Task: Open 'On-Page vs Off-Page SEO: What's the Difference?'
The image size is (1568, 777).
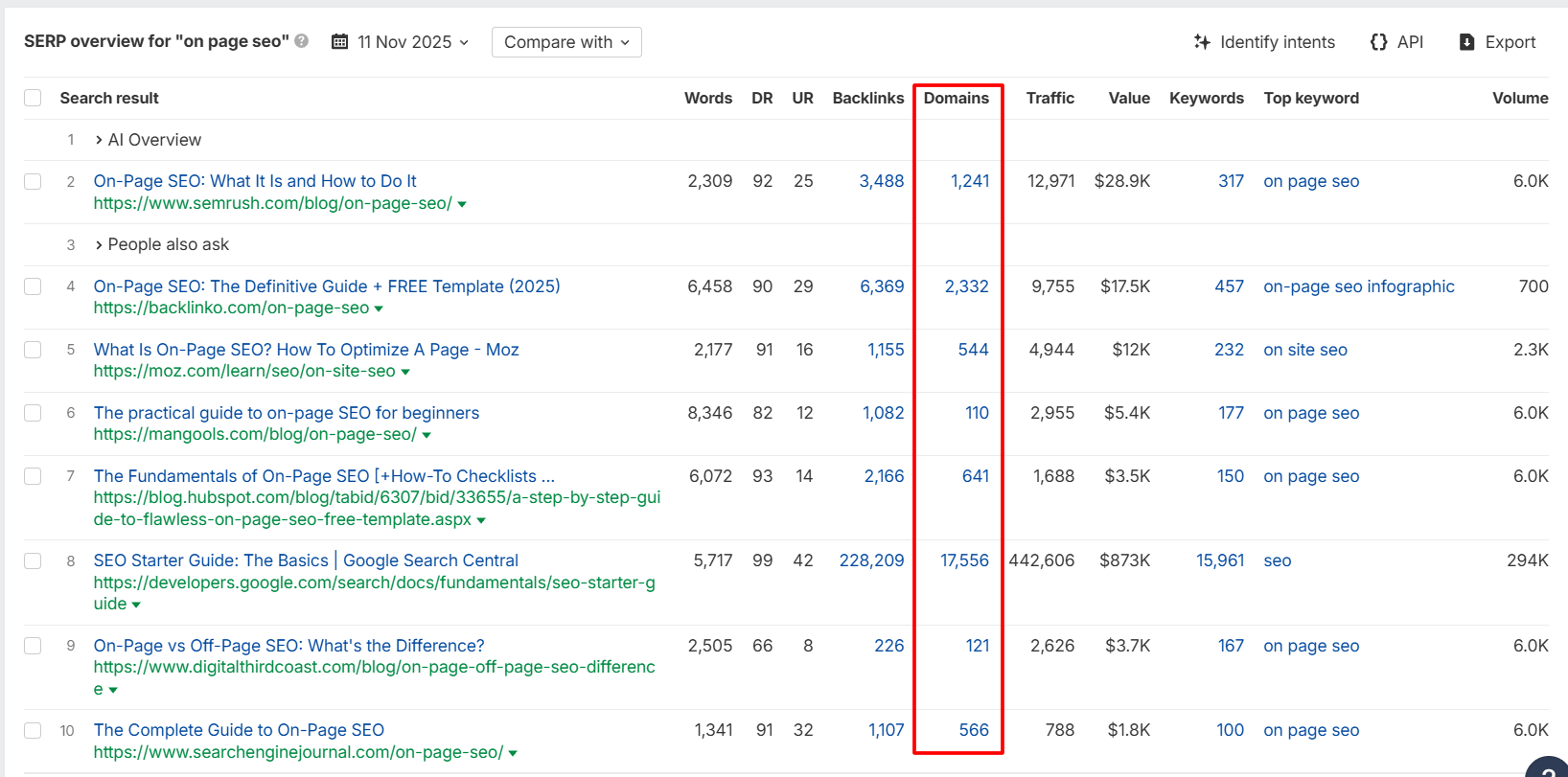Action: pos(289,646)
